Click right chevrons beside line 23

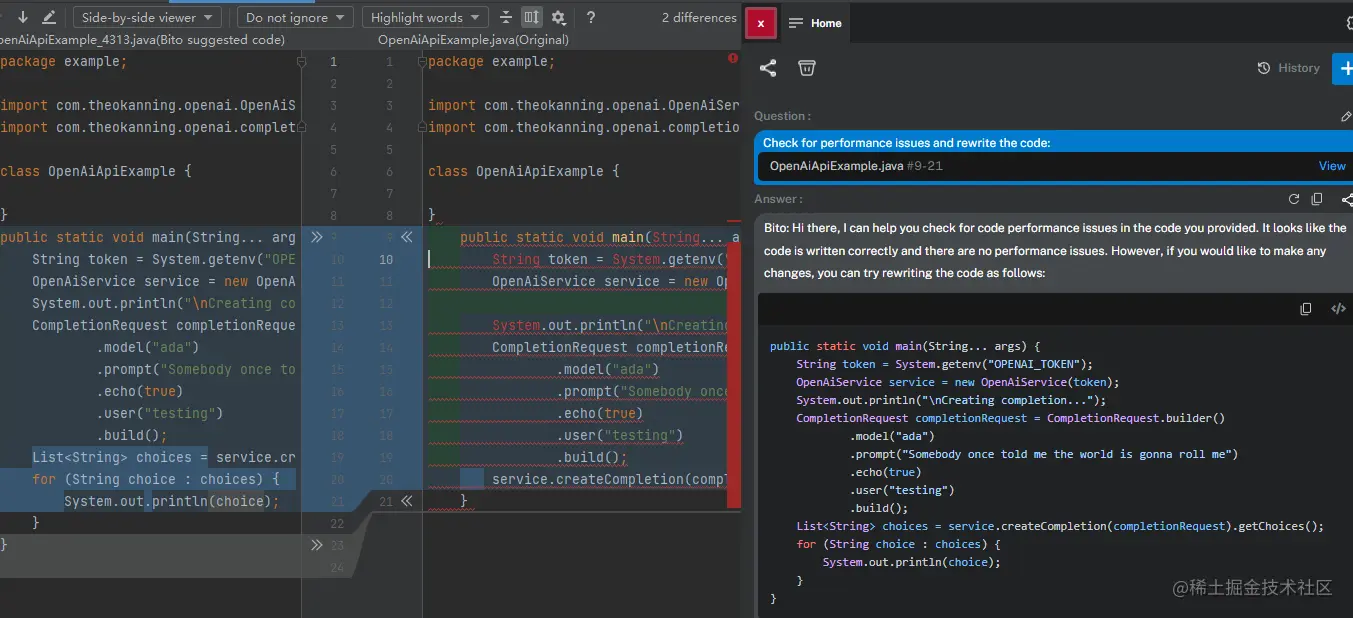pyautogui.click(x=316, y=545)
